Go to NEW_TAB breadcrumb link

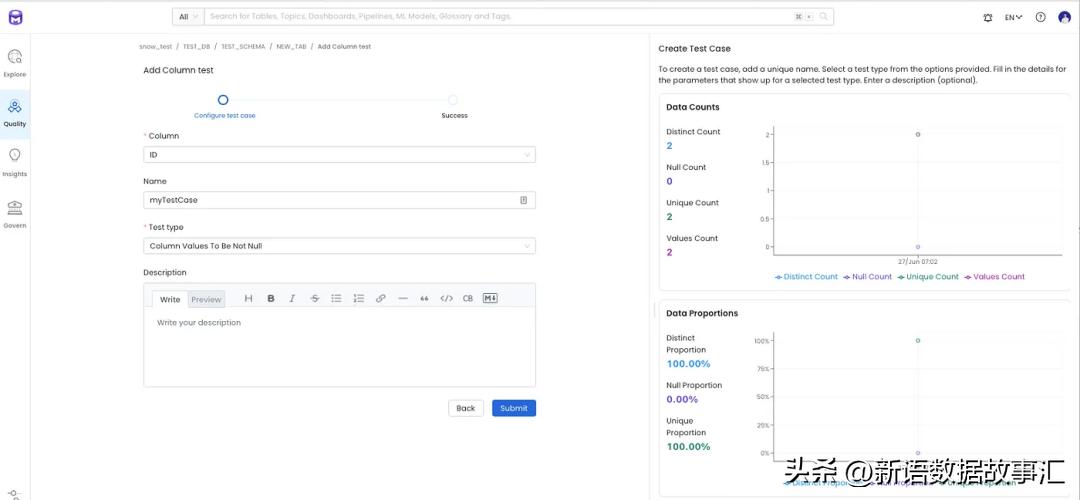291,46
